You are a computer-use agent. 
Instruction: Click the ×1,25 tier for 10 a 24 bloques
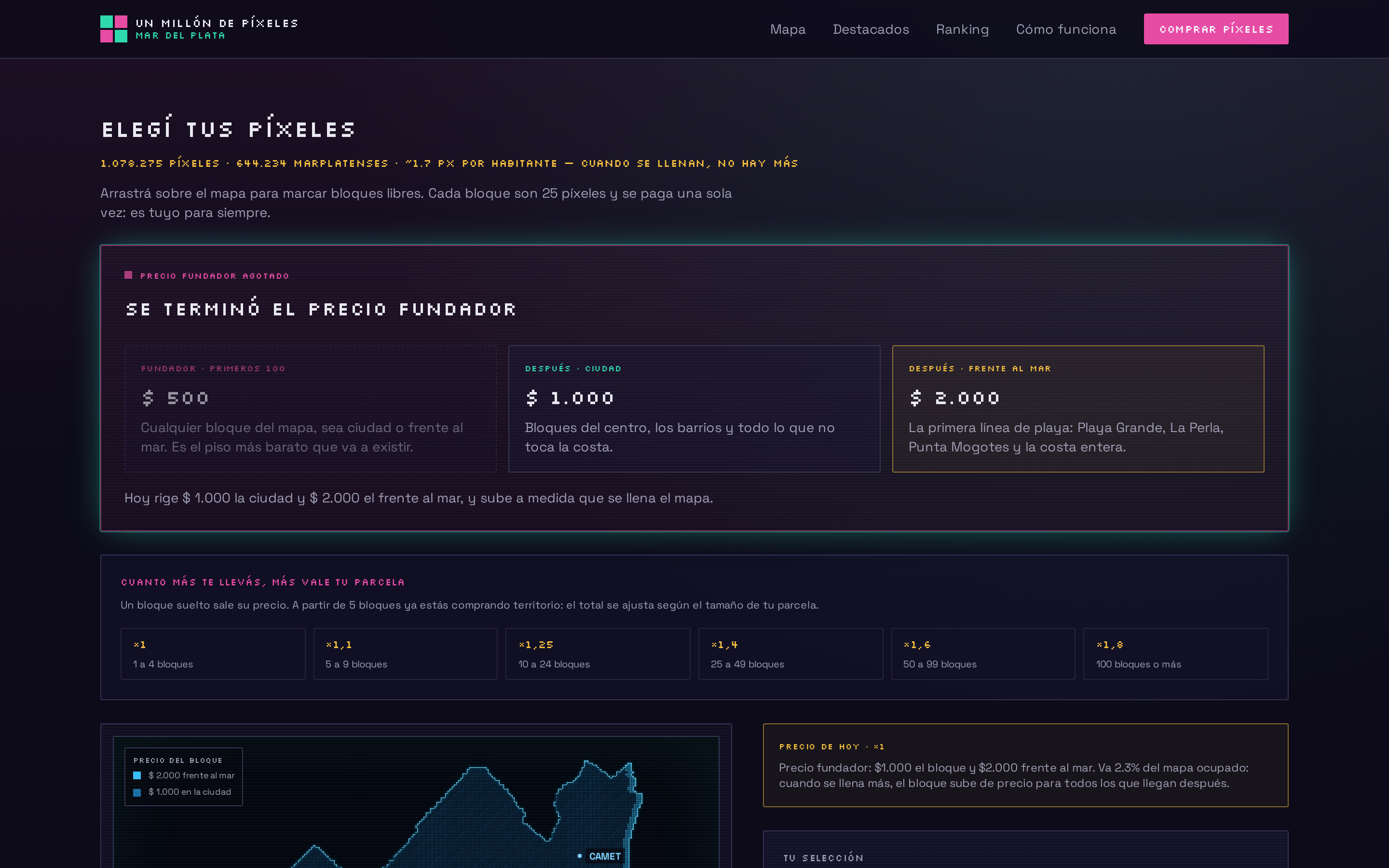pyautogui.click(x=598, y=654)
